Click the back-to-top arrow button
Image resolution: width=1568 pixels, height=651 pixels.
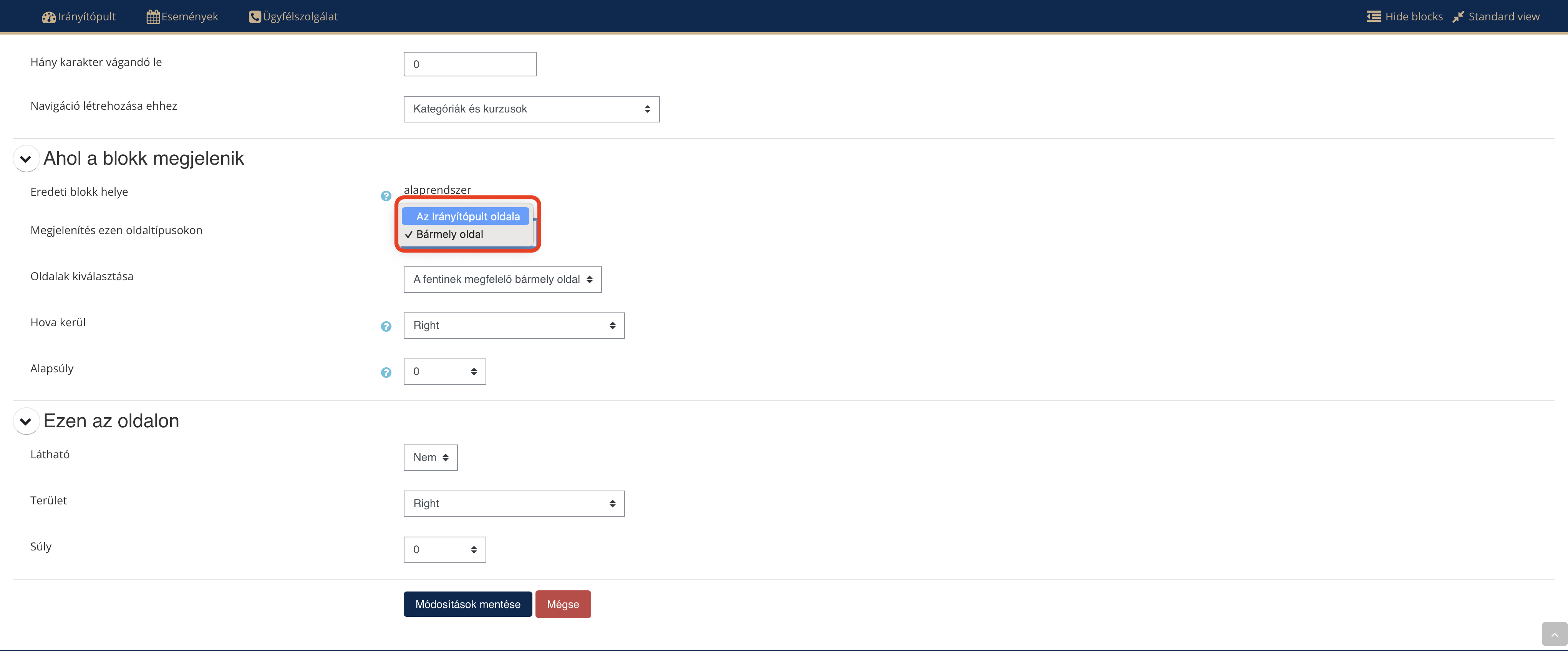click(1554, 634)
